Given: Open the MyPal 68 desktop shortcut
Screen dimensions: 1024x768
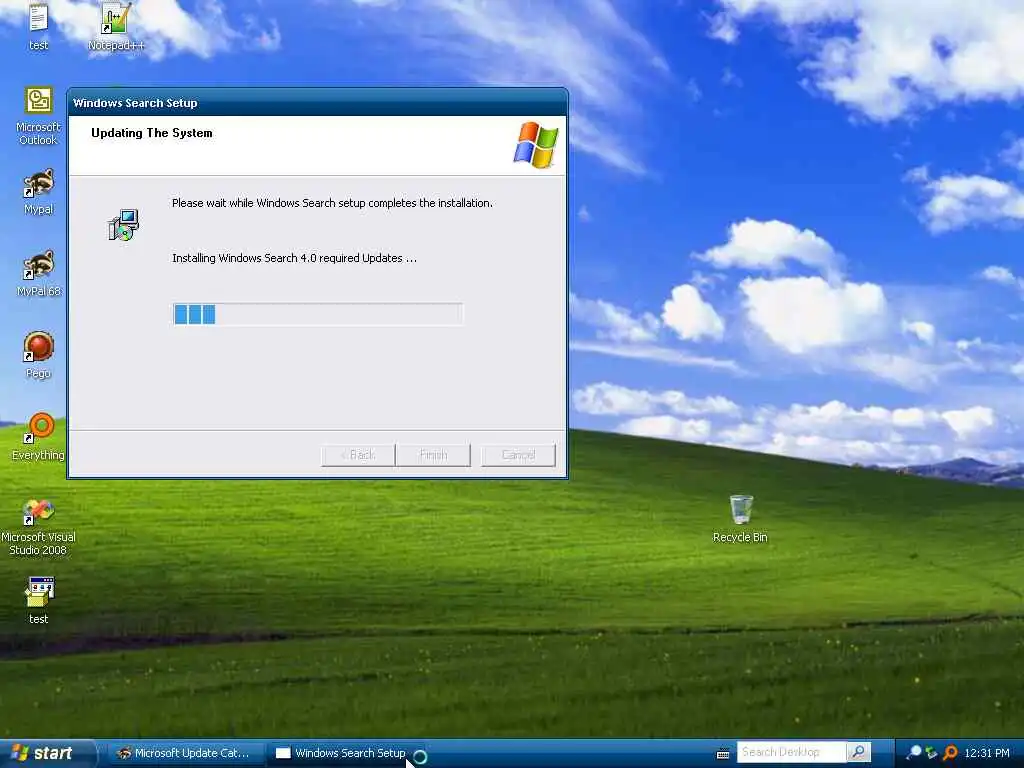Looking at the screenshot, I should [39, 273].
